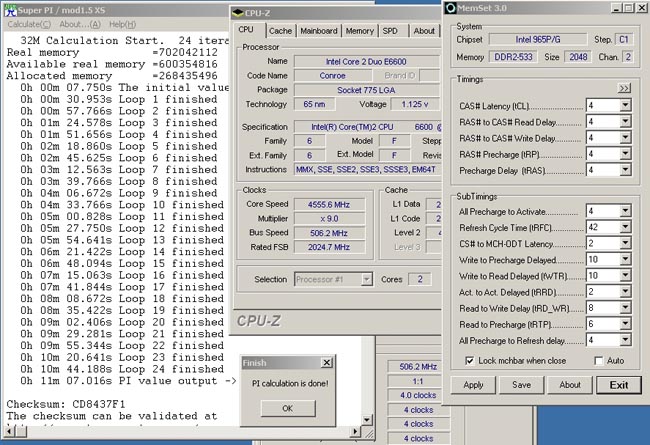Open the Processor #1 selection dropdown

tap(366, 280)
